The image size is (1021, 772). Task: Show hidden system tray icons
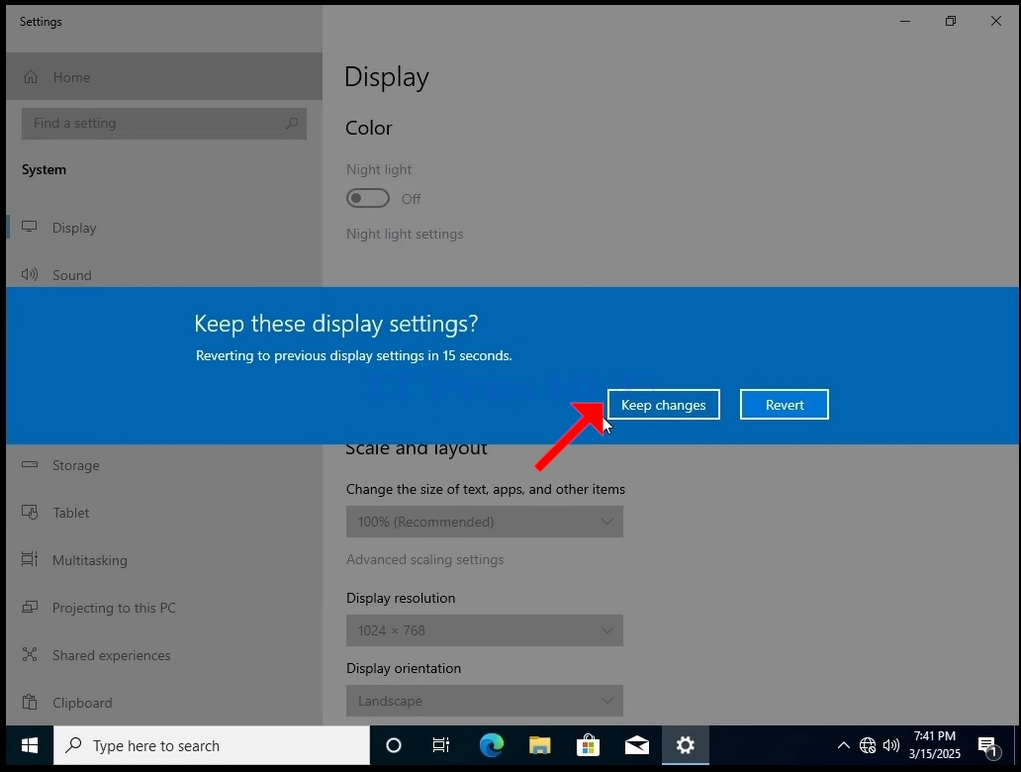point(843,745)
